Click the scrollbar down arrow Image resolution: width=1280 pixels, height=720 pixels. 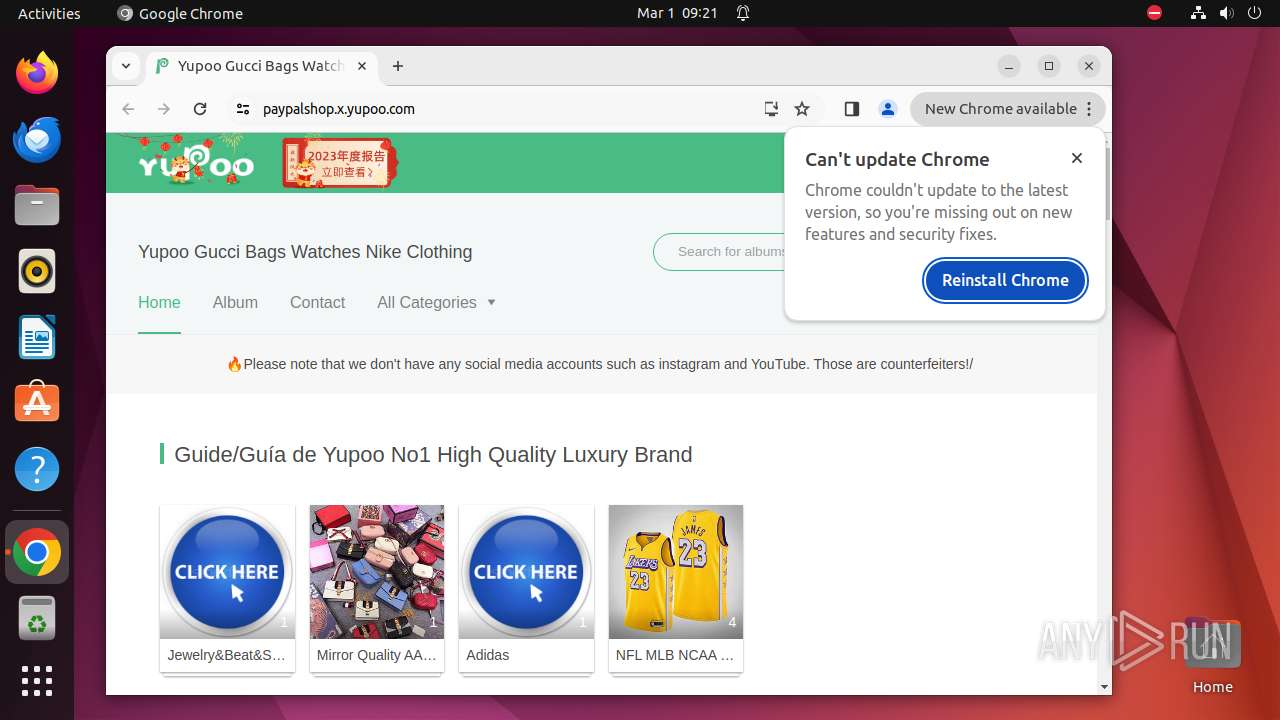[1105, 687]
